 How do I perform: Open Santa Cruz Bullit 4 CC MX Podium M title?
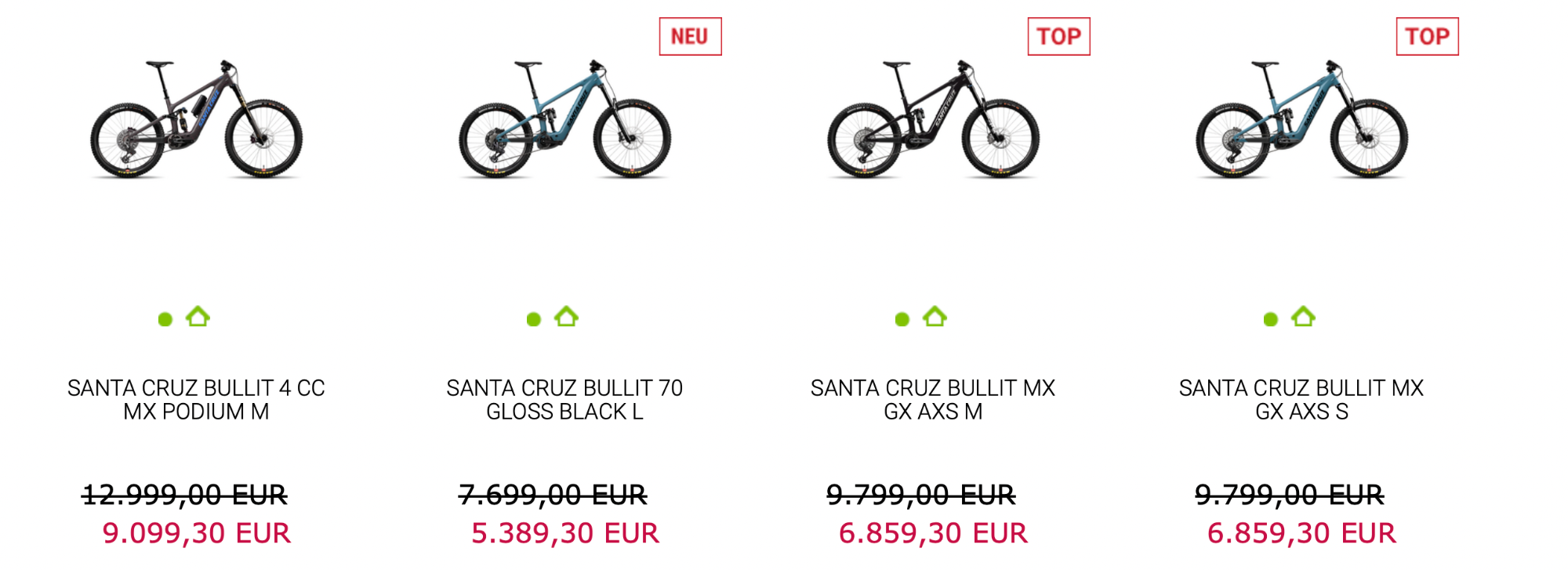(196, 400)
